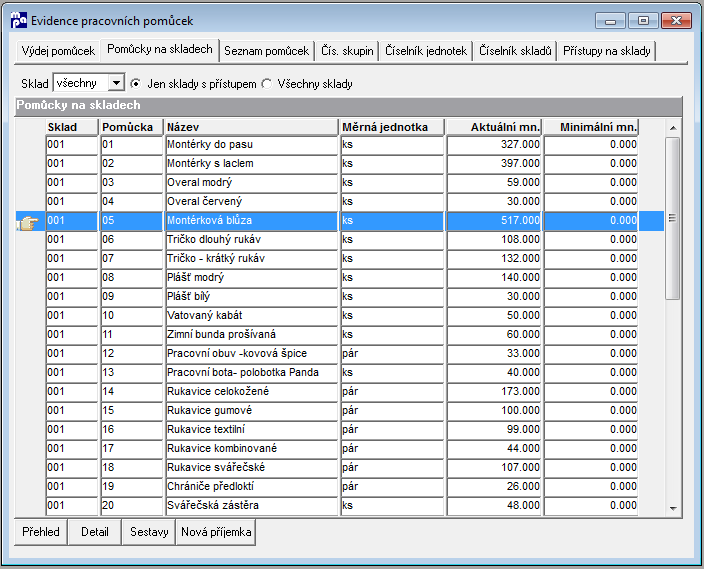Open Číselník skladů tab
The image size is (704, 569).
[515, 51]
